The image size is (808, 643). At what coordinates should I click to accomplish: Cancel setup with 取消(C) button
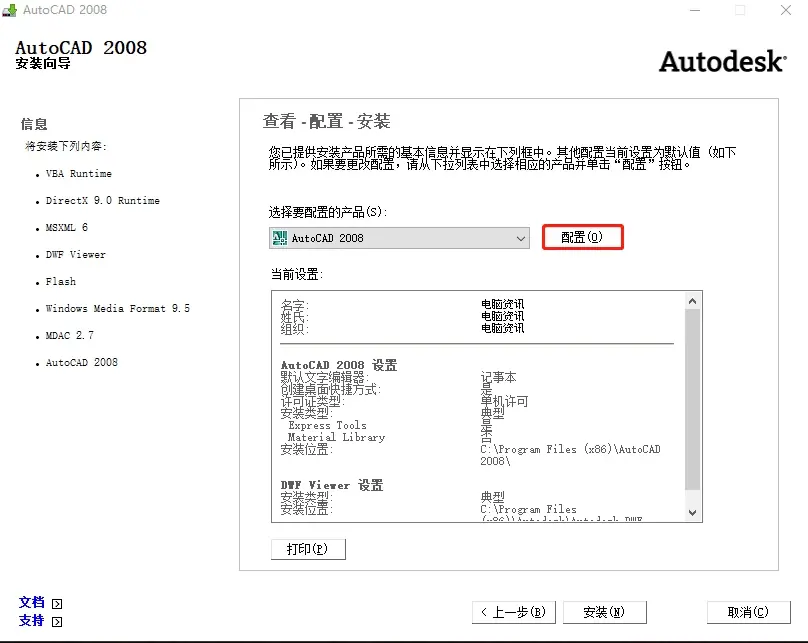748,612
